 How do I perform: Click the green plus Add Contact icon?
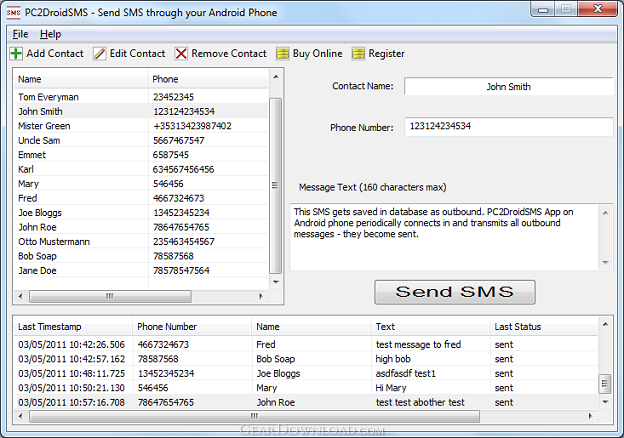click(x=16, y=53)
